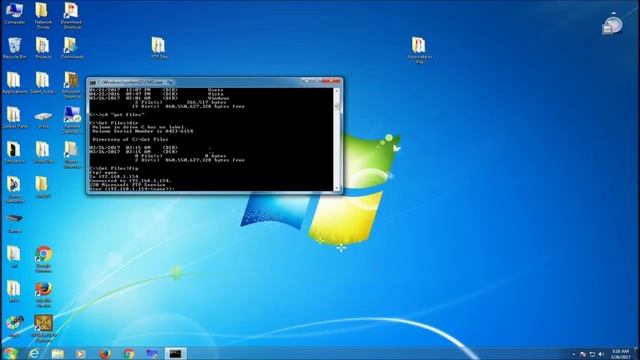Open the Mozilla Firefox desktop shortcut
This screenshot has width=640, height=360.
43,294
